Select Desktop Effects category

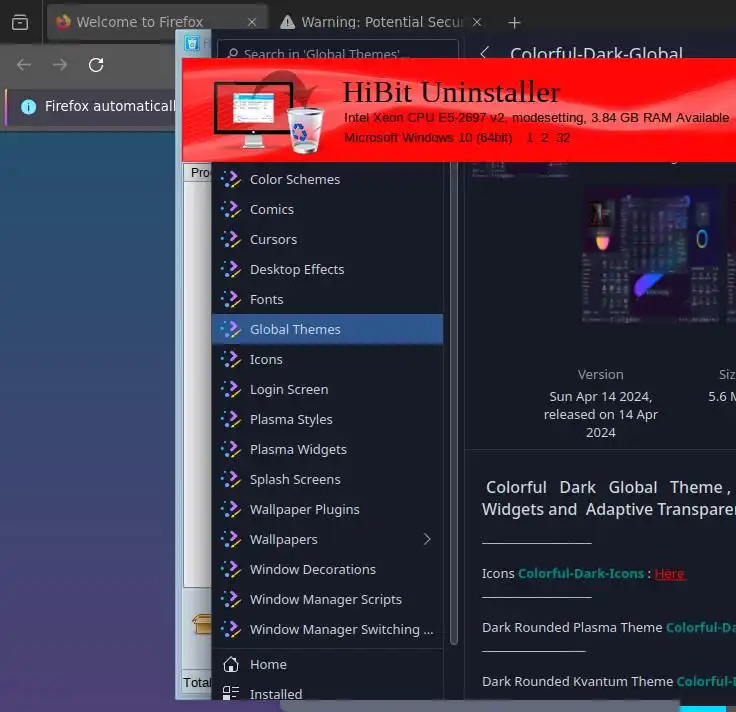(327, 269)
